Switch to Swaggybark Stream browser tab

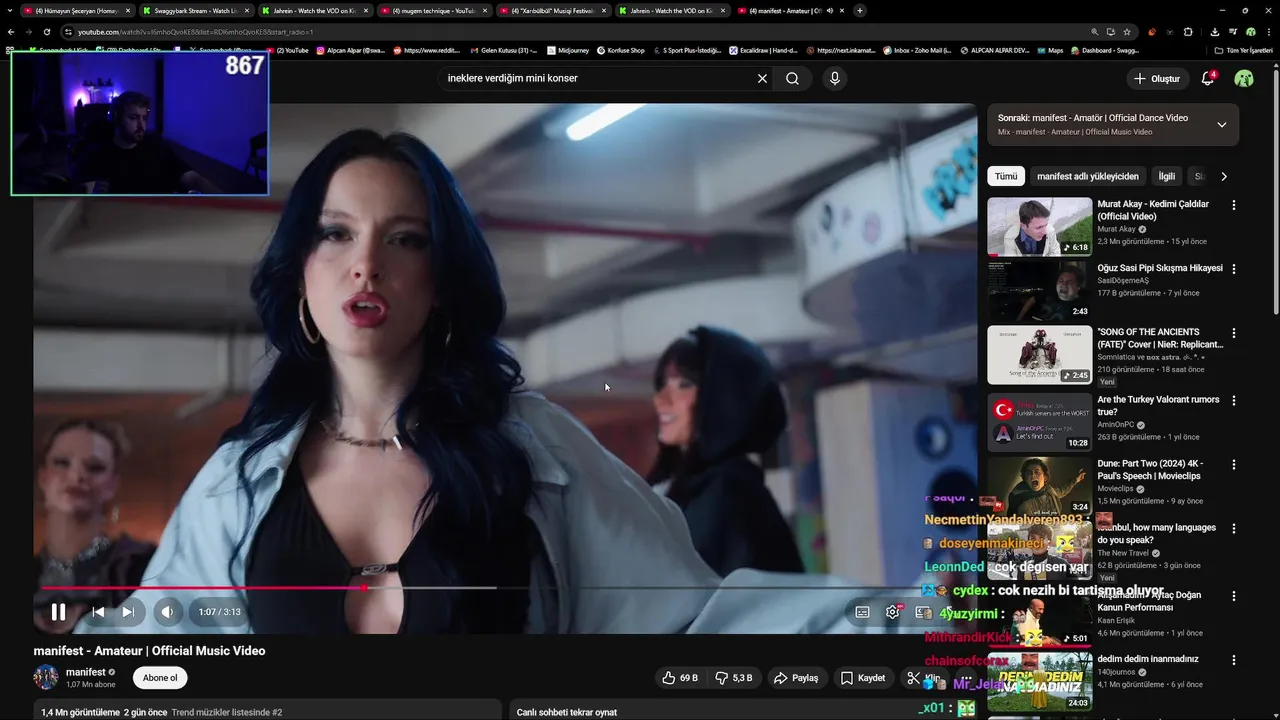tap(195, 11)
